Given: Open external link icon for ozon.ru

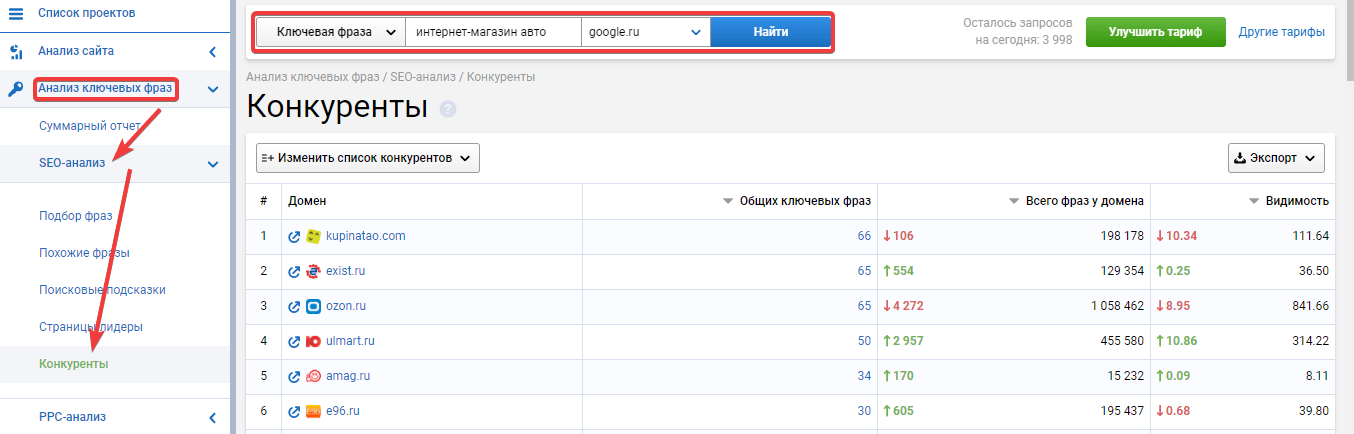Looking at the screenshot, I should (294, 307).
